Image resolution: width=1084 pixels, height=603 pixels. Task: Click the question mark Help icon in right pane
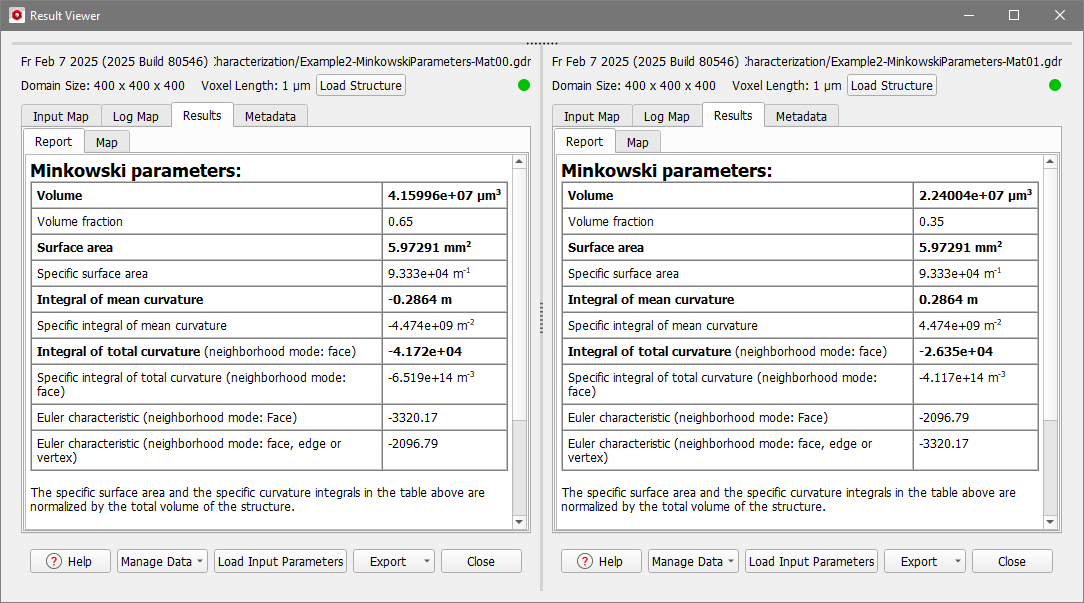(585, 562)
